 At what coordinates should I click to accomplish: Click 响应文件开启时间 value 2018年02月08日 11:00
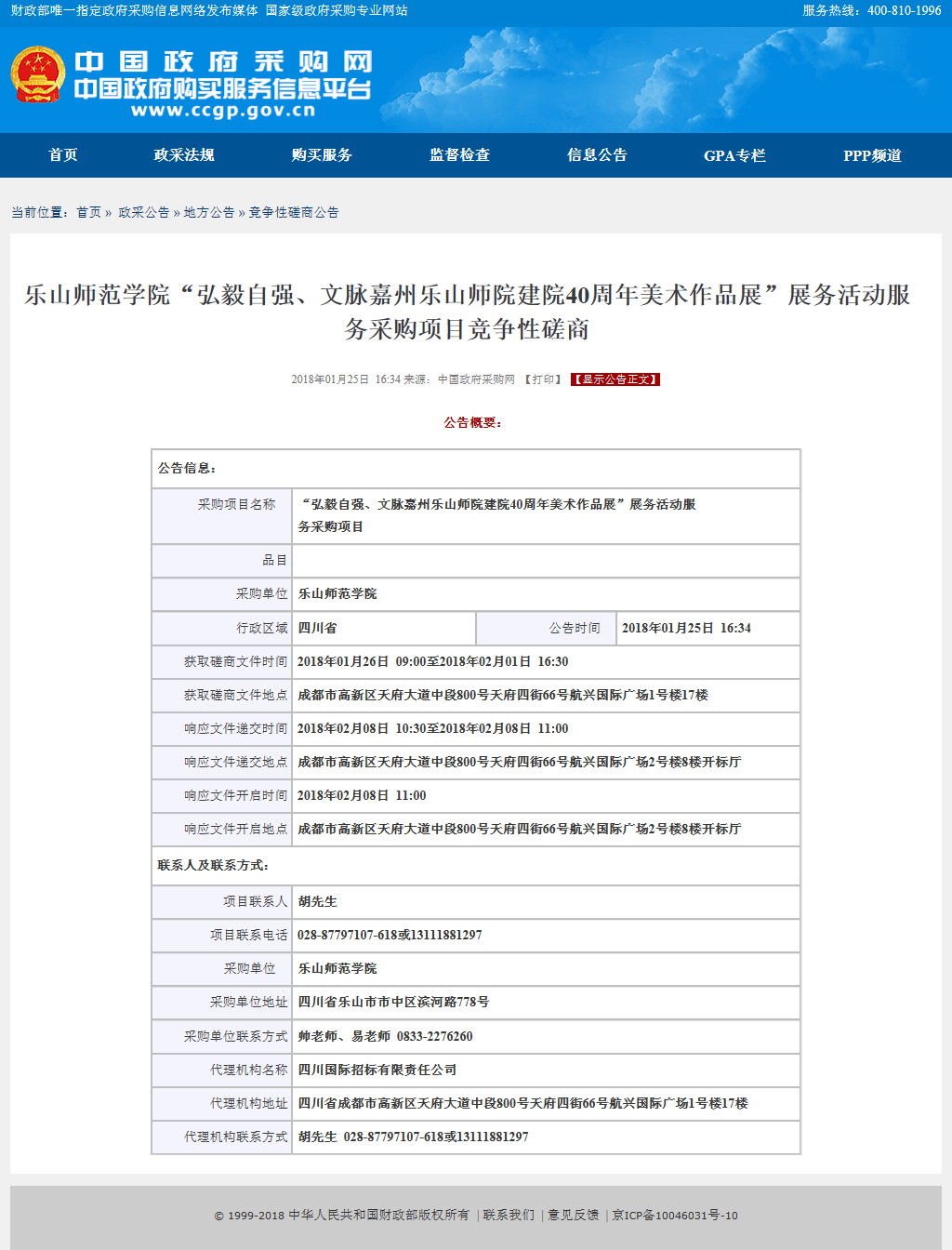(x=362, y=795)
